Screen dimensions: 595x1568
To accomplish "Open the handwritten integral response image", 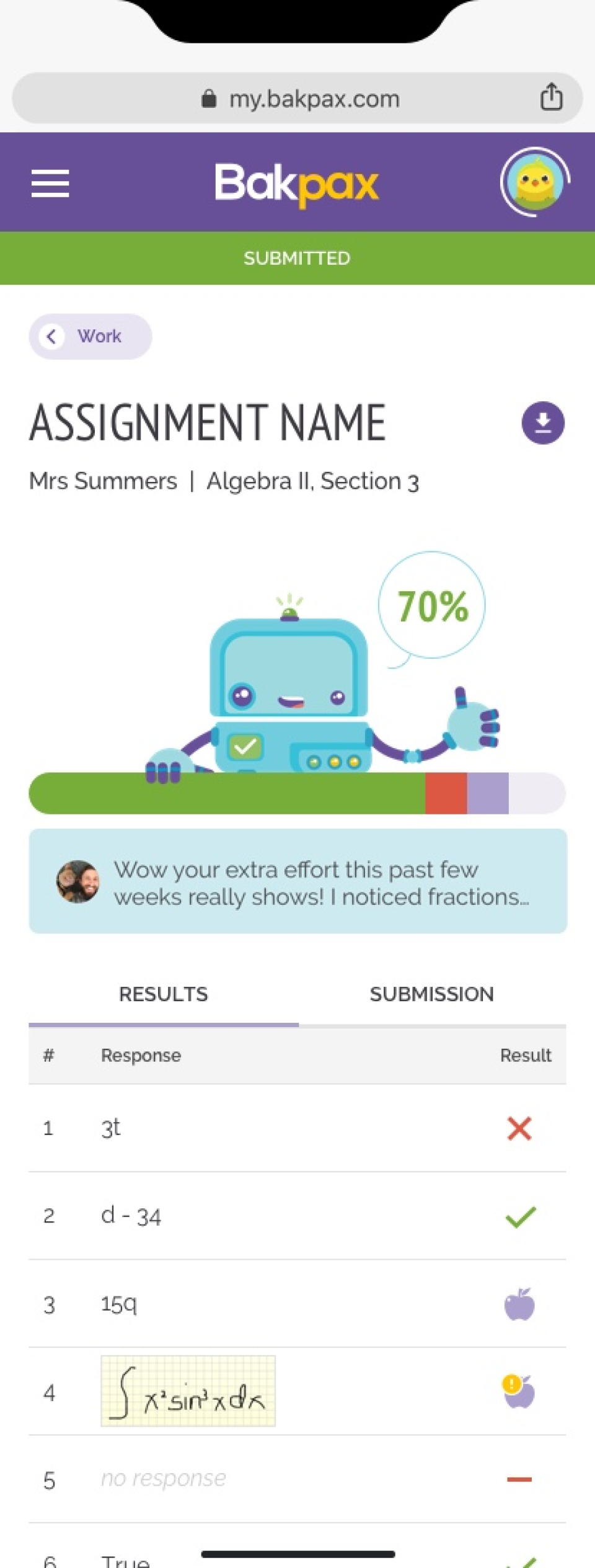I will click(188, 1391).
